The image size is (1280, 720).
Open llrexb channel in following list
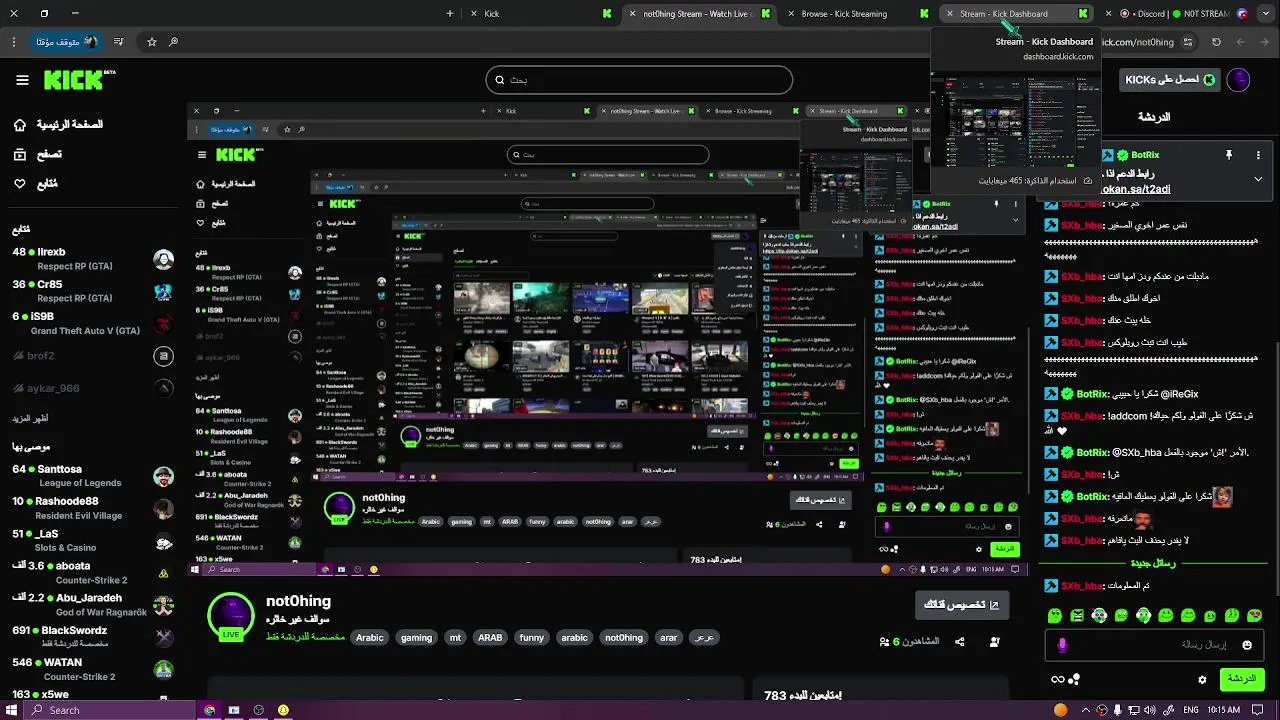click(92, 258)
